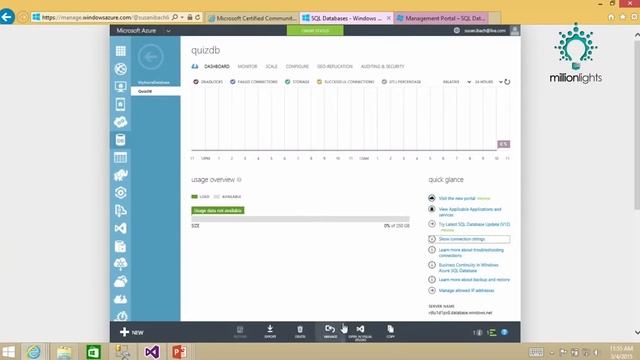640x360 pixels.
Task: Click Open in Visual Studio command
Action: (x=360, y=333)
